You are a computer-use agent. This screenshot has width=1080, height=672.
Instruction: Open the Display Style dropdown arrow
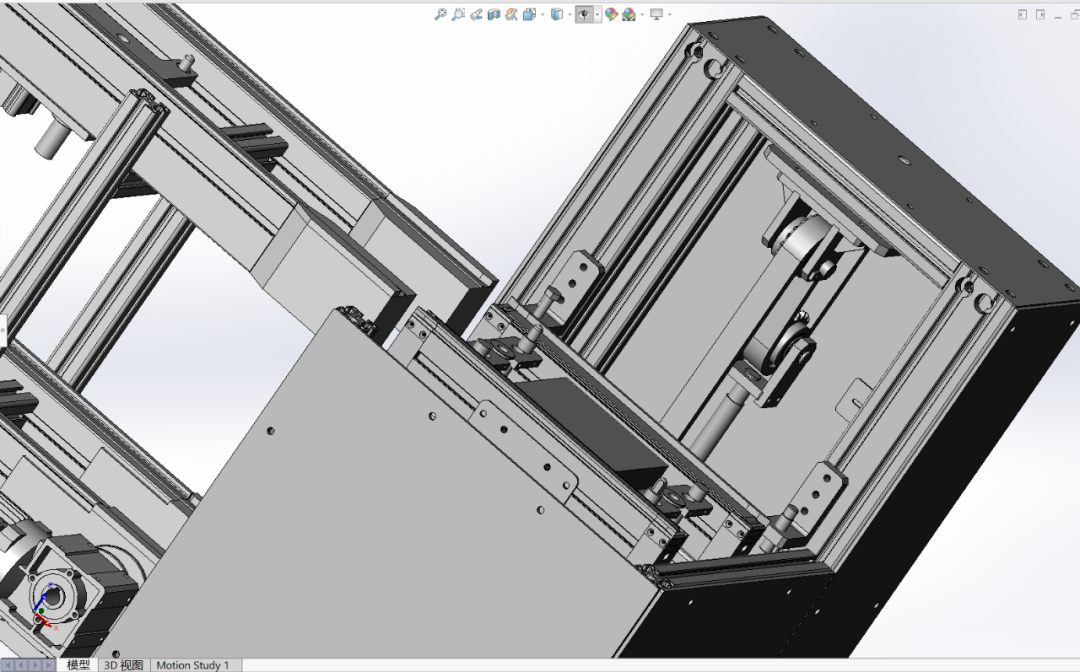point(570,14)
